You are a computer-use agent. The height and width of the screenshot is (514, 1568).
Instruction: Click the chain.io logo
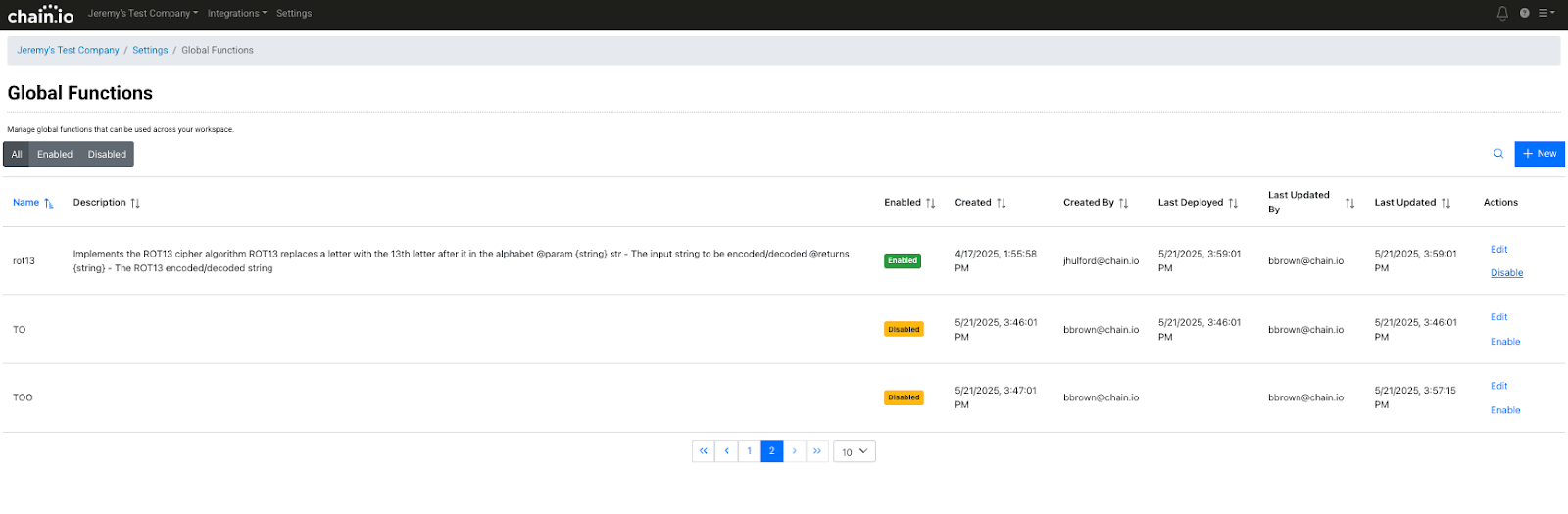pos(40,14)
